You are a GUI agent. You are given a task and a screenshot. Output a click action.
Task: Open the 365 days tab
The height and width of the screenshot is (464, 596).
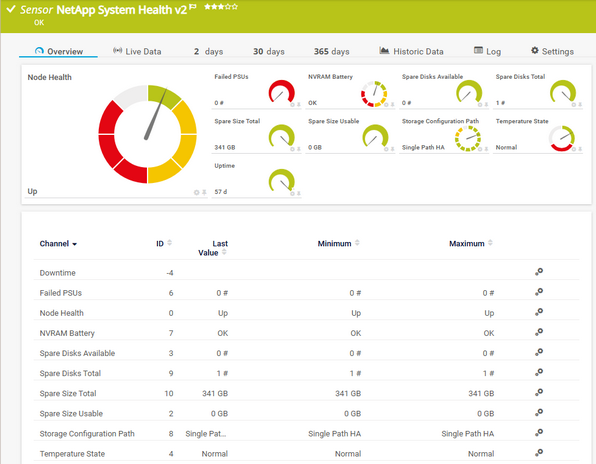coord(331,51)
